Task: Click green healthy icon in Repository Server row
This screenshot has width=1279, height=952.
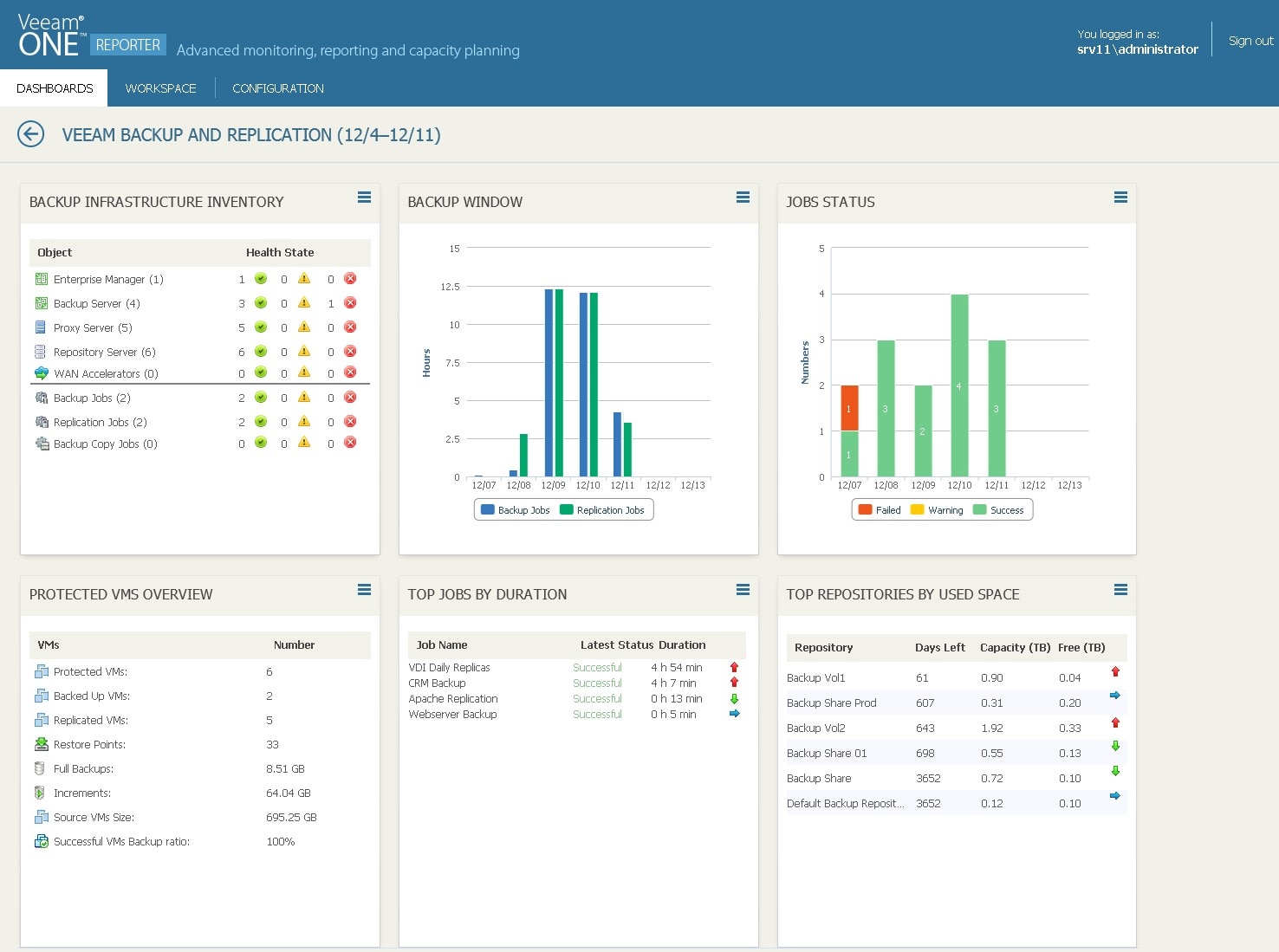Action: (x=261, y=351)
